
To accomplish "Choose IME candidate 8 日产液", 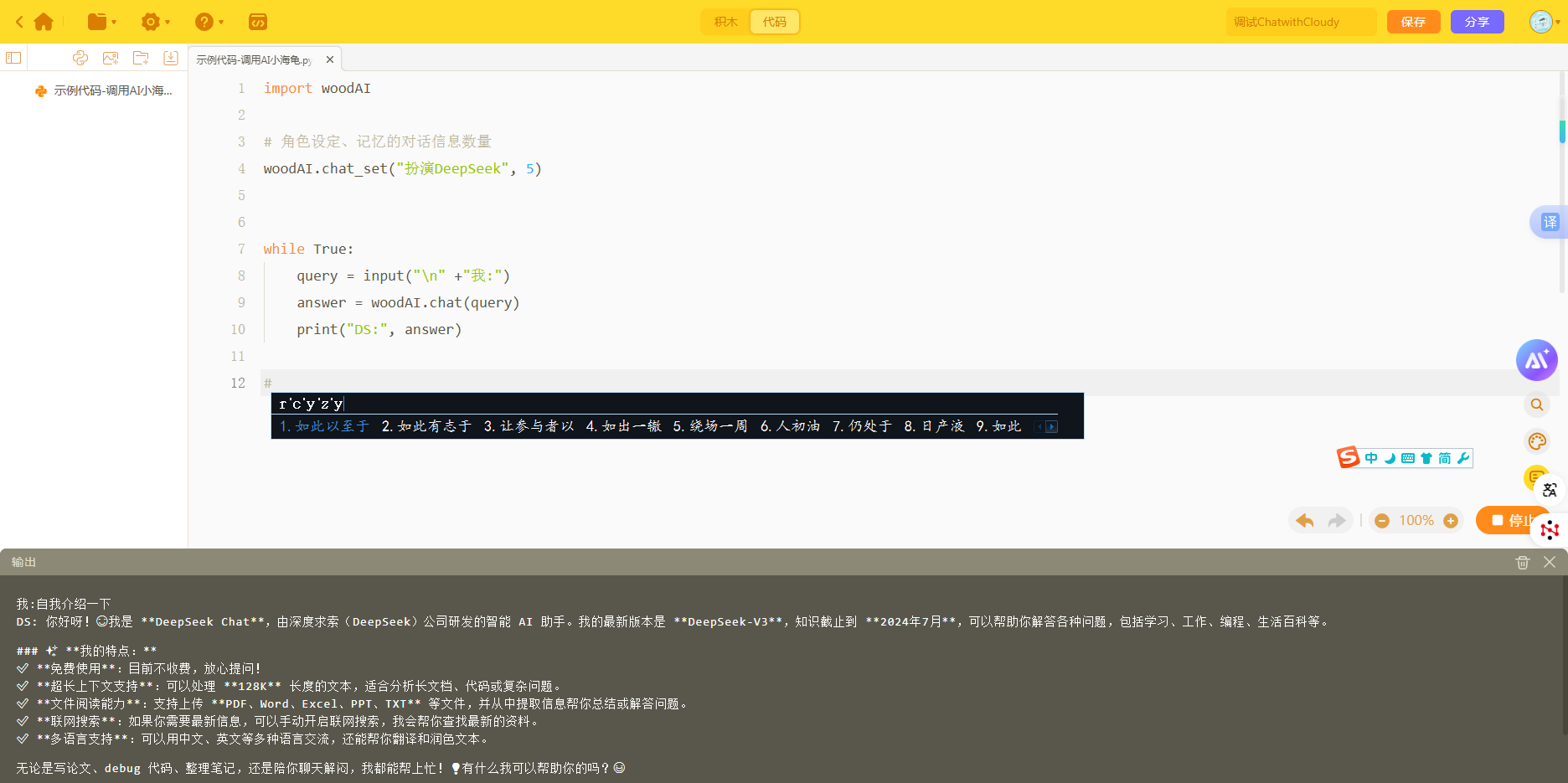I will tap(934, 426).
